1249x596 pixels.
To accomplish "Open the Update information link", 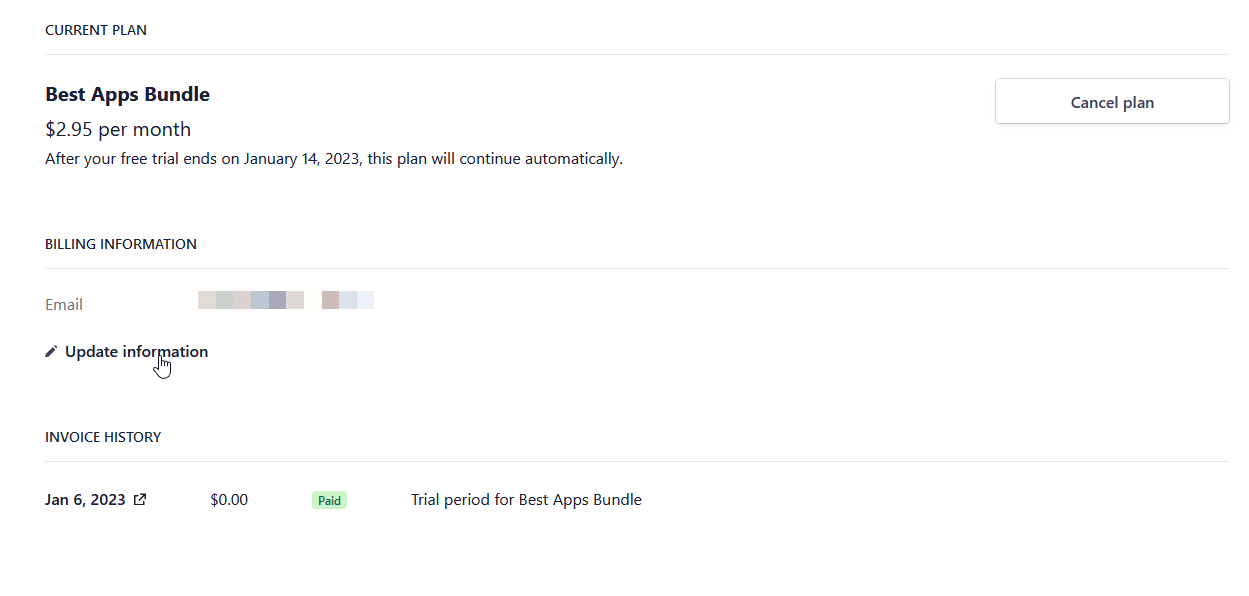I will click(x=136, y=352).
